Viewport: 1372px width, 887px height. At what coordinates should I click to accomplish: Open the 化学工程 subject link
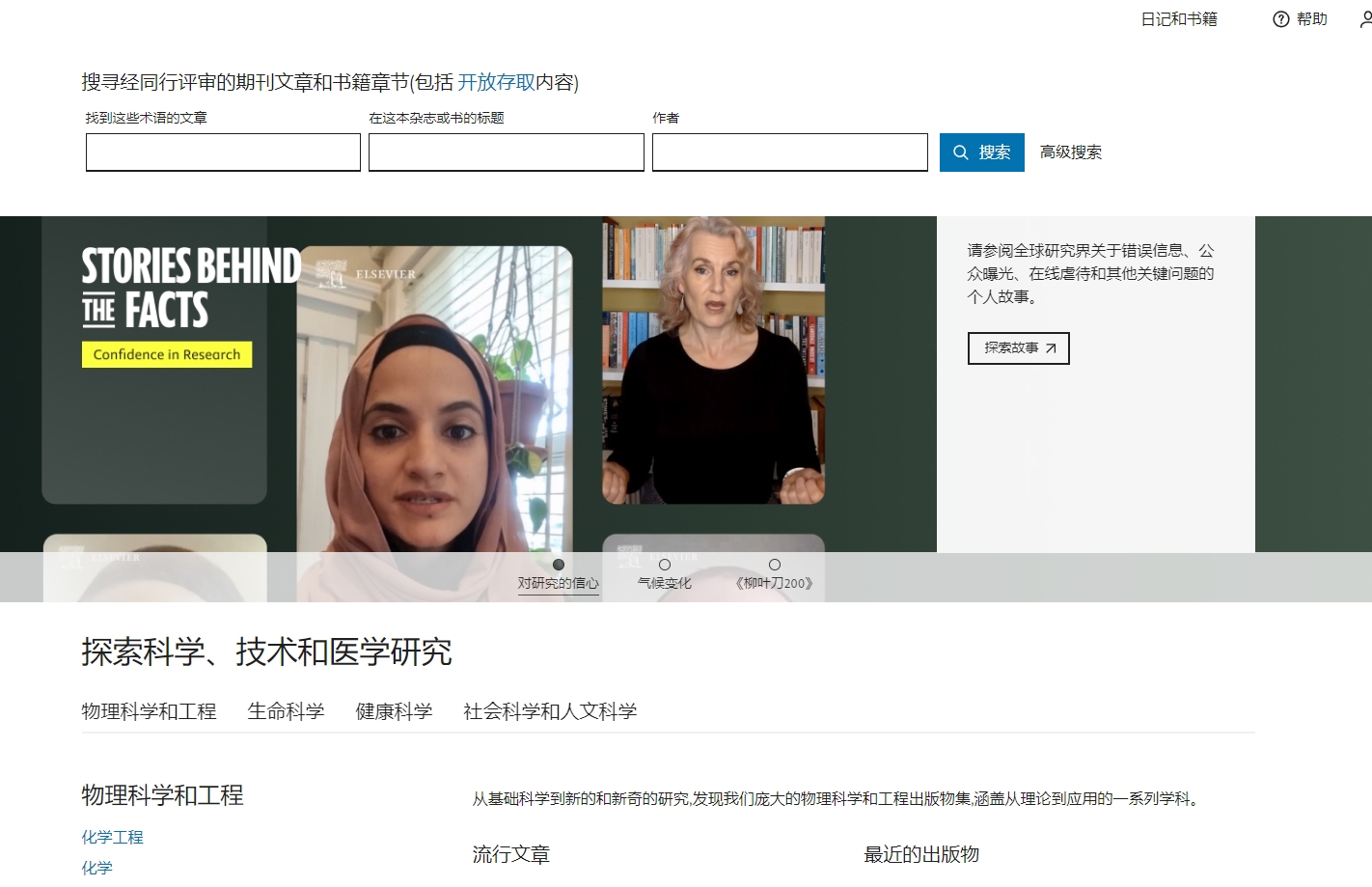(x=112, y=837)
